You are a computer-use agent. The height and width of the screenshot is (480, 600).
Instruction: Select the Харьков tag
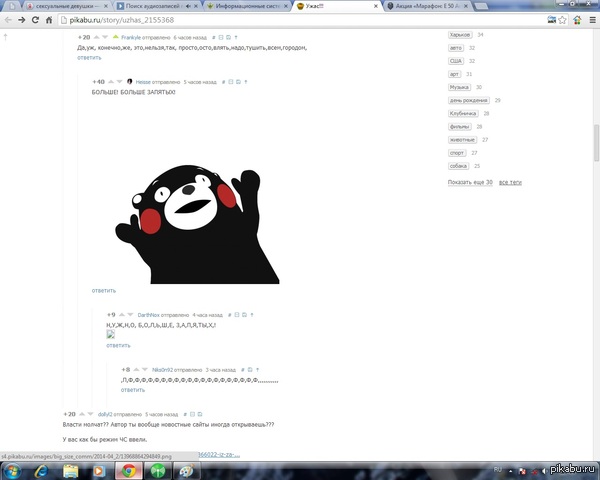coord(460,35)
